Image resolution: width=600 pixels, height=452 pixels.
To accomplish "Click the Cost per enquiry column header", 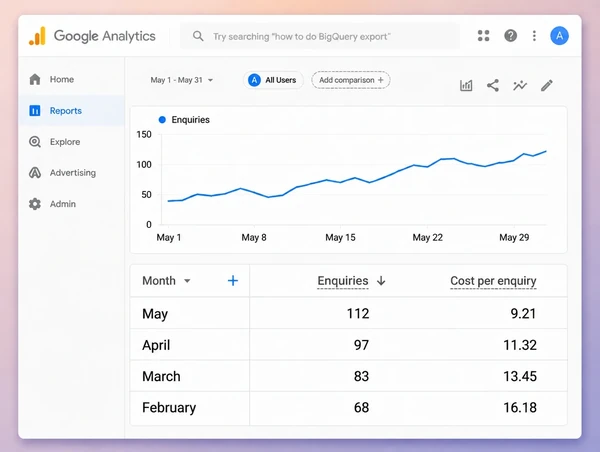I will click(493, 281).
